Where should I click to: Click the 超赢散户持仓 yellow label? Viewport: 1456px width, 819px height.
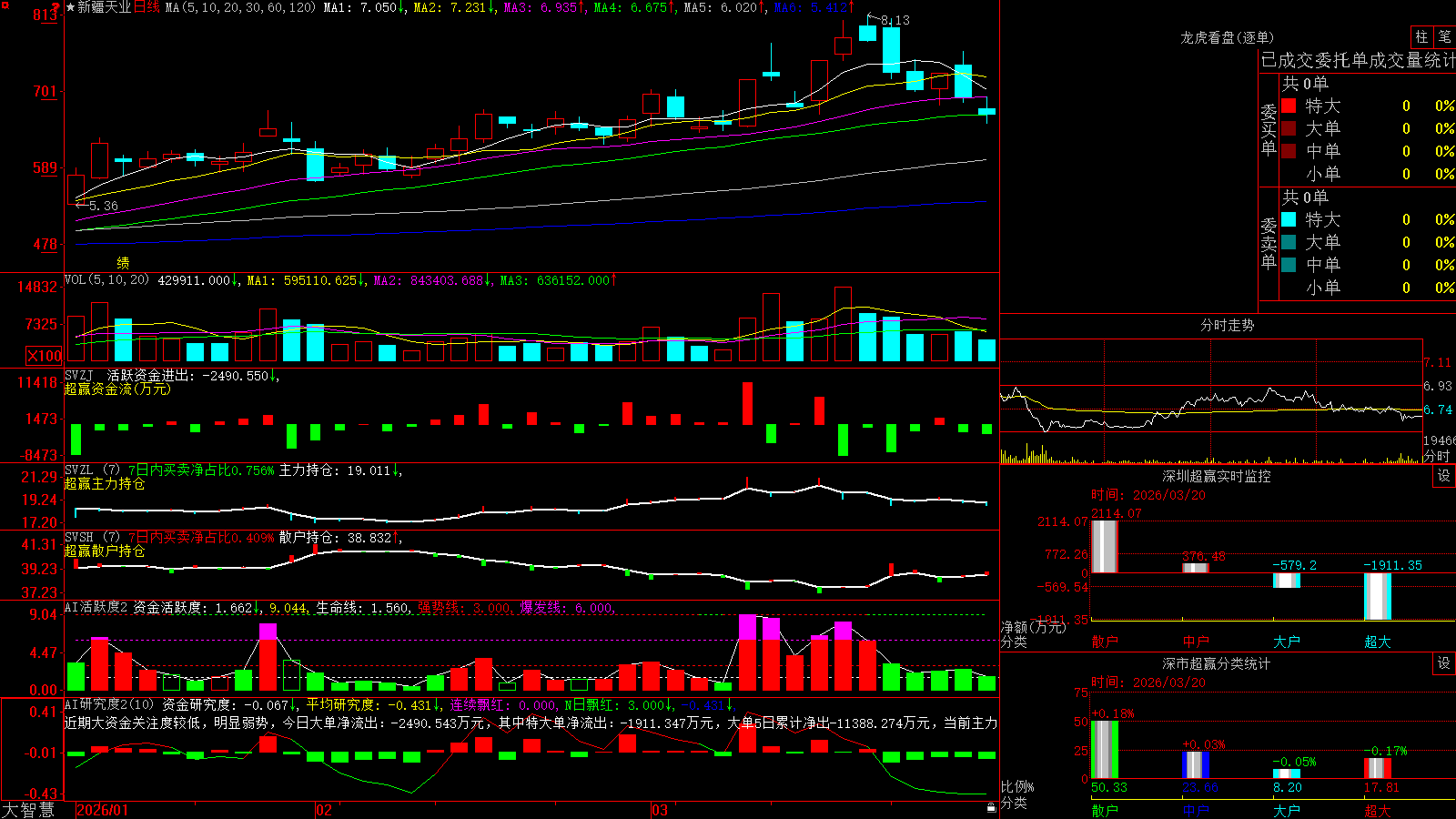(105, 551)
